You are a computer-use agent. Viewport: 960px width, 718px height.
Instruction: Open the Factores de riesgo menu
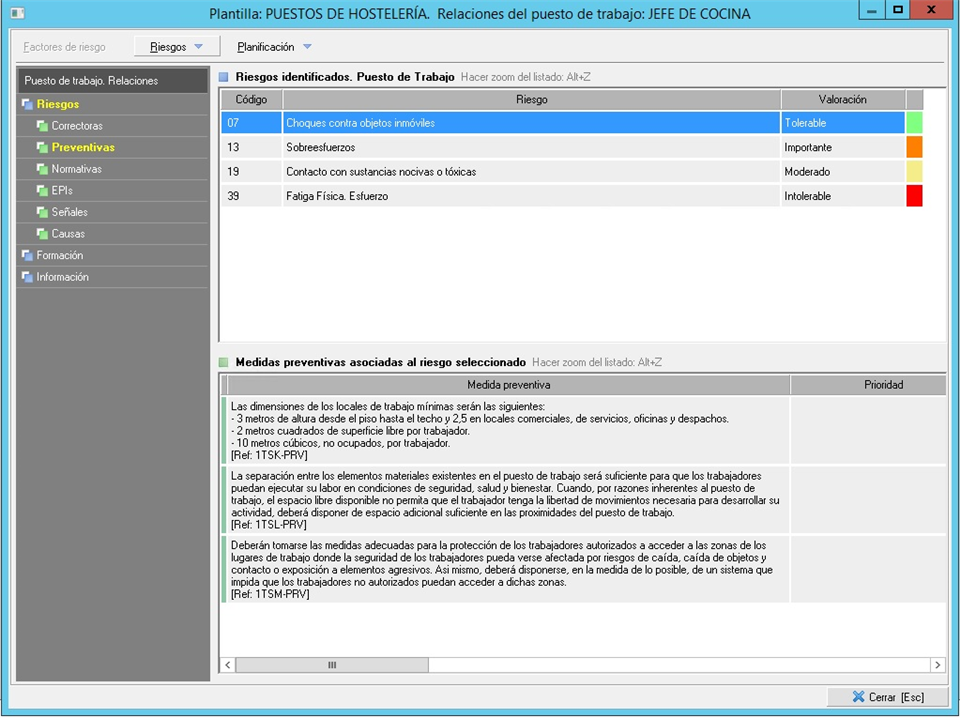point(64,47)
